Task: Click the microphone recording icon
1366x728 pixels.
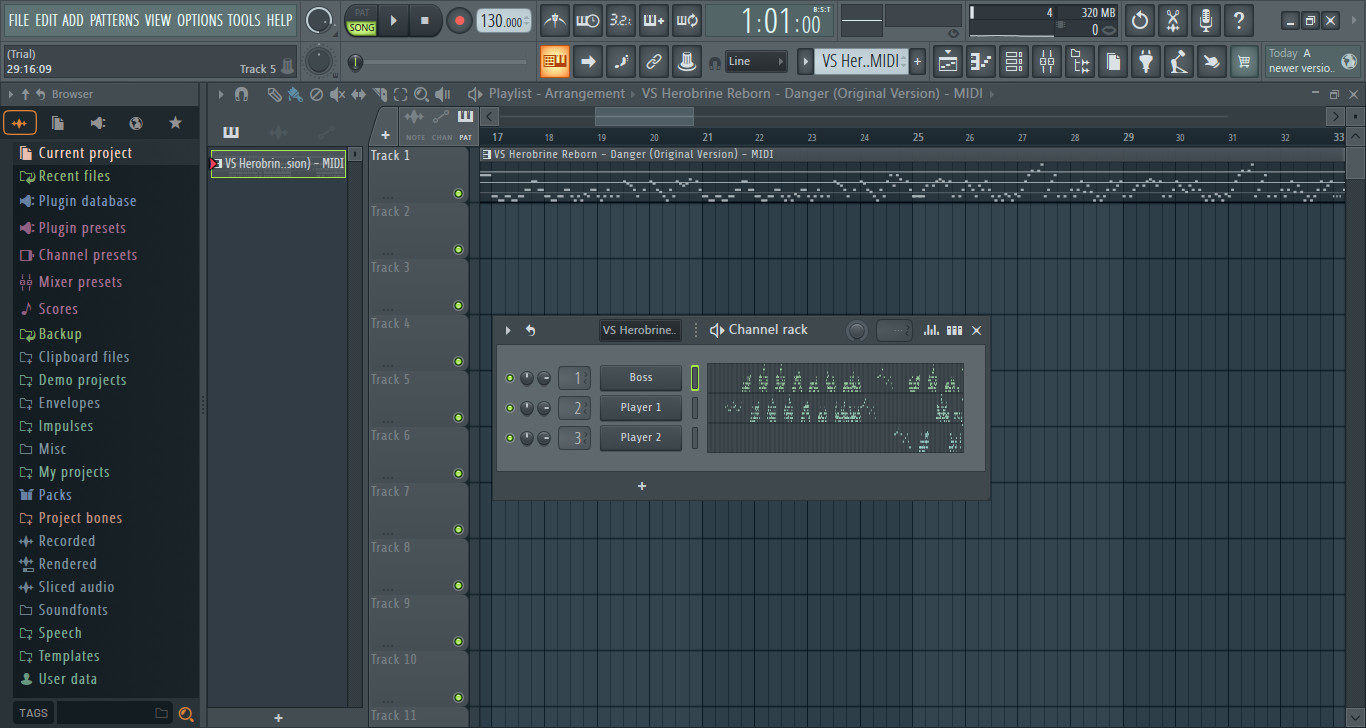Action: click(1205, 20)
